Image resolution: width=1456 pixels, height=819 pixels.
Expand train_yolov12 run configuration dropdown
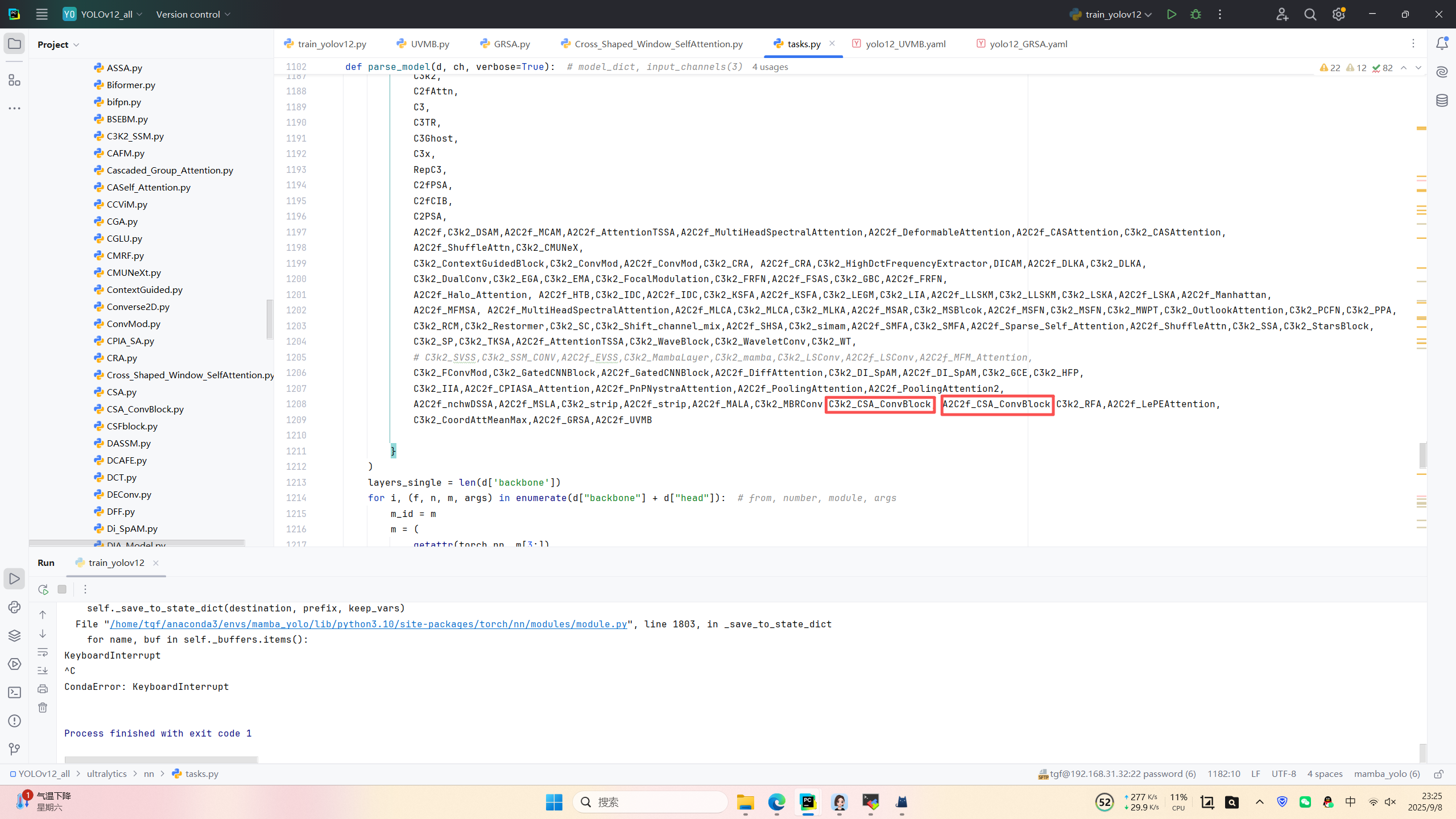tap(1111, 14)
